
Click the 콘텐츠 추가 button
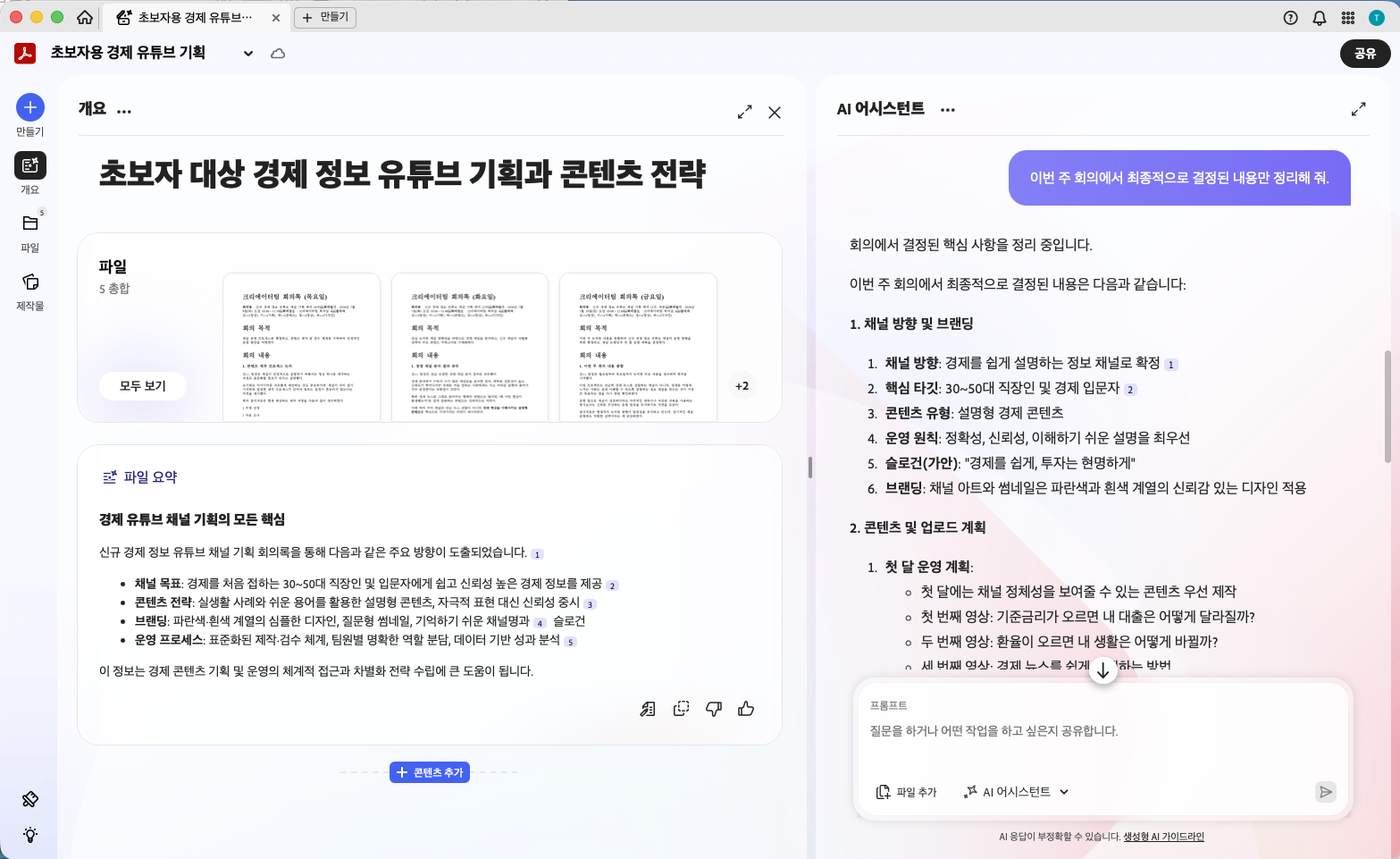(430, 772)
